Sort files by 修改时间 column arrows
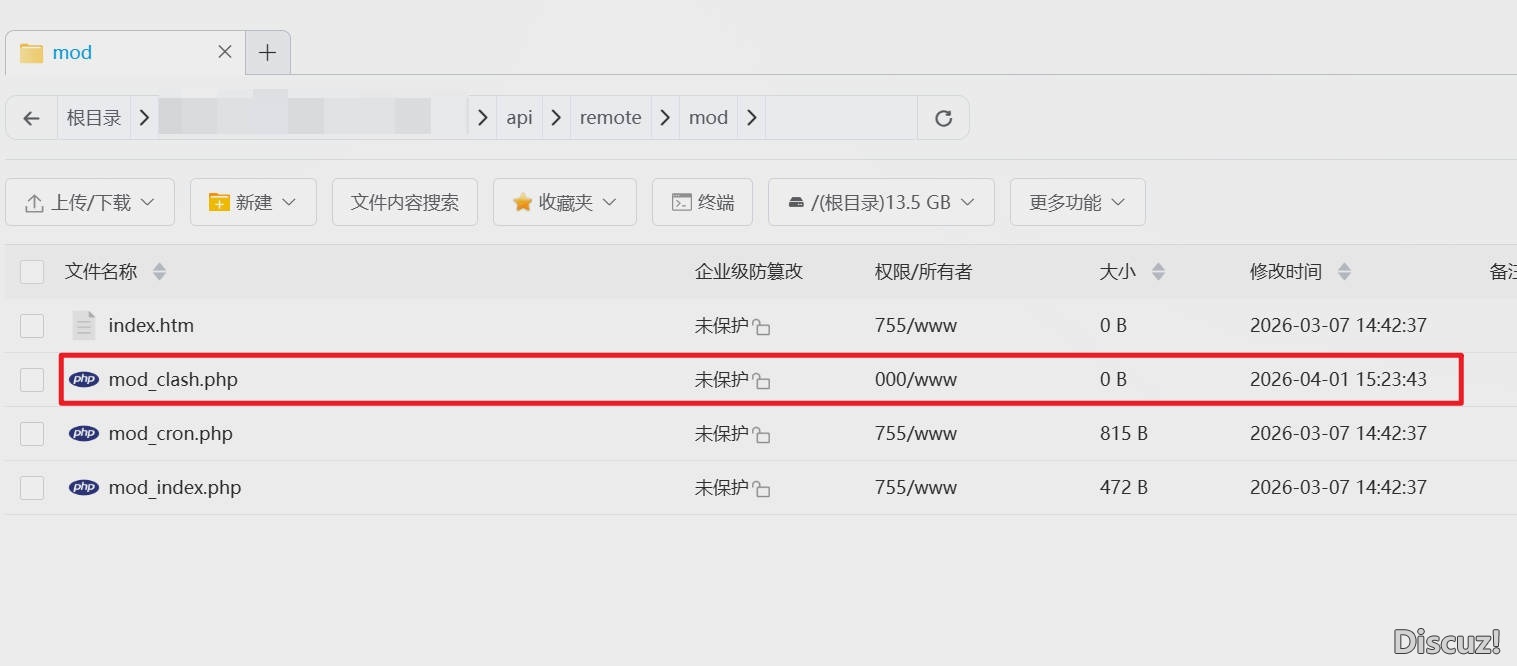This screenshot has width=1517, height=666. point(1344,271)
